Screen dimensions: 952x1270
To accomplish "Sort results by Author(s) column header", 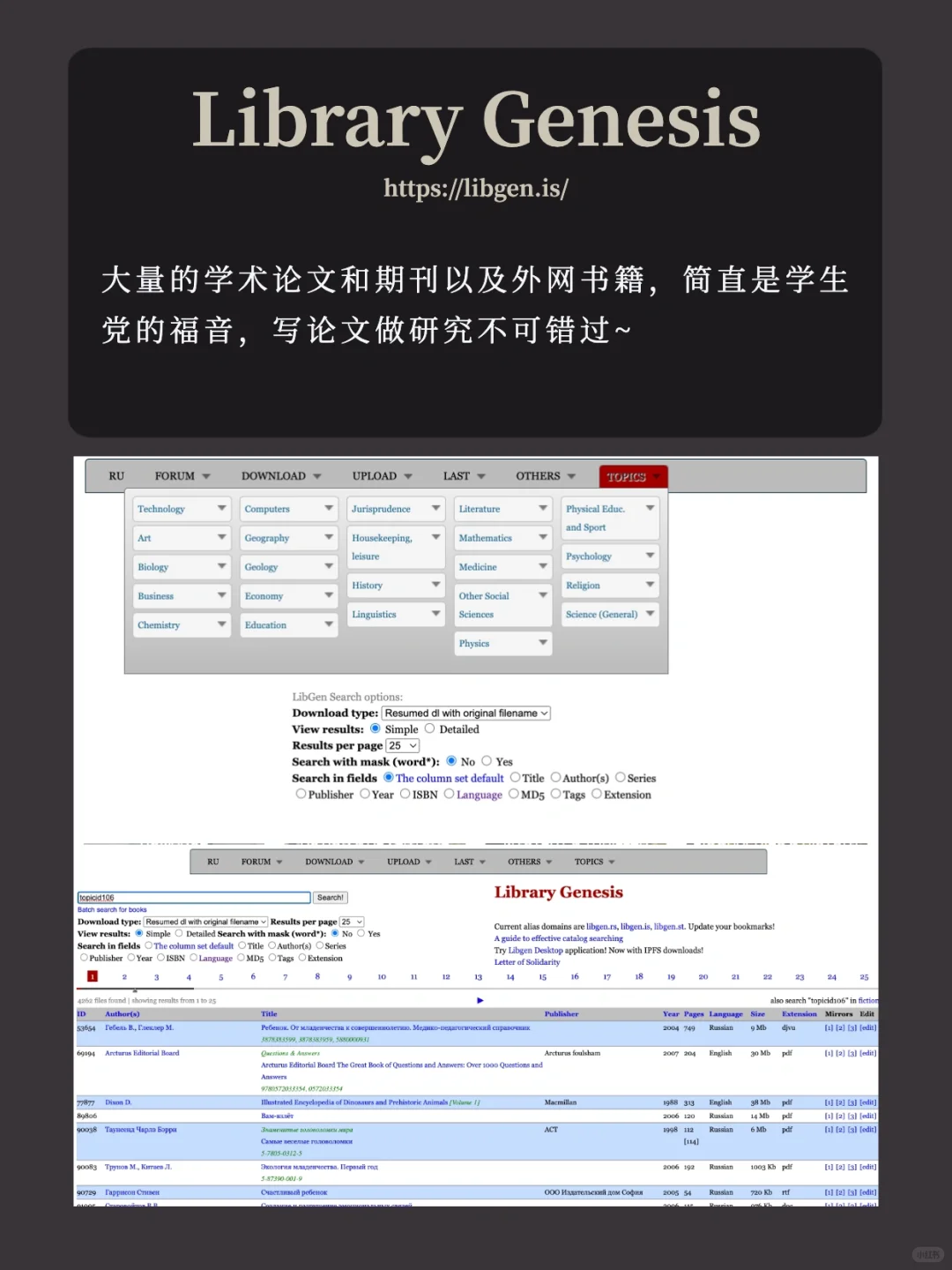I will click(123, 1014).
